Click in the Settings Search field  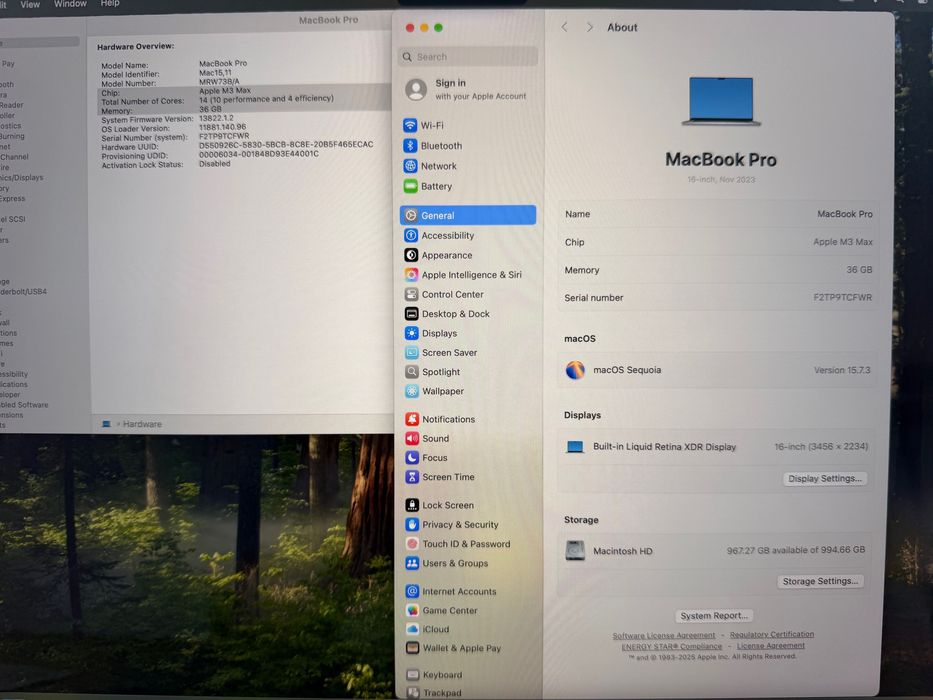[468, 57]
